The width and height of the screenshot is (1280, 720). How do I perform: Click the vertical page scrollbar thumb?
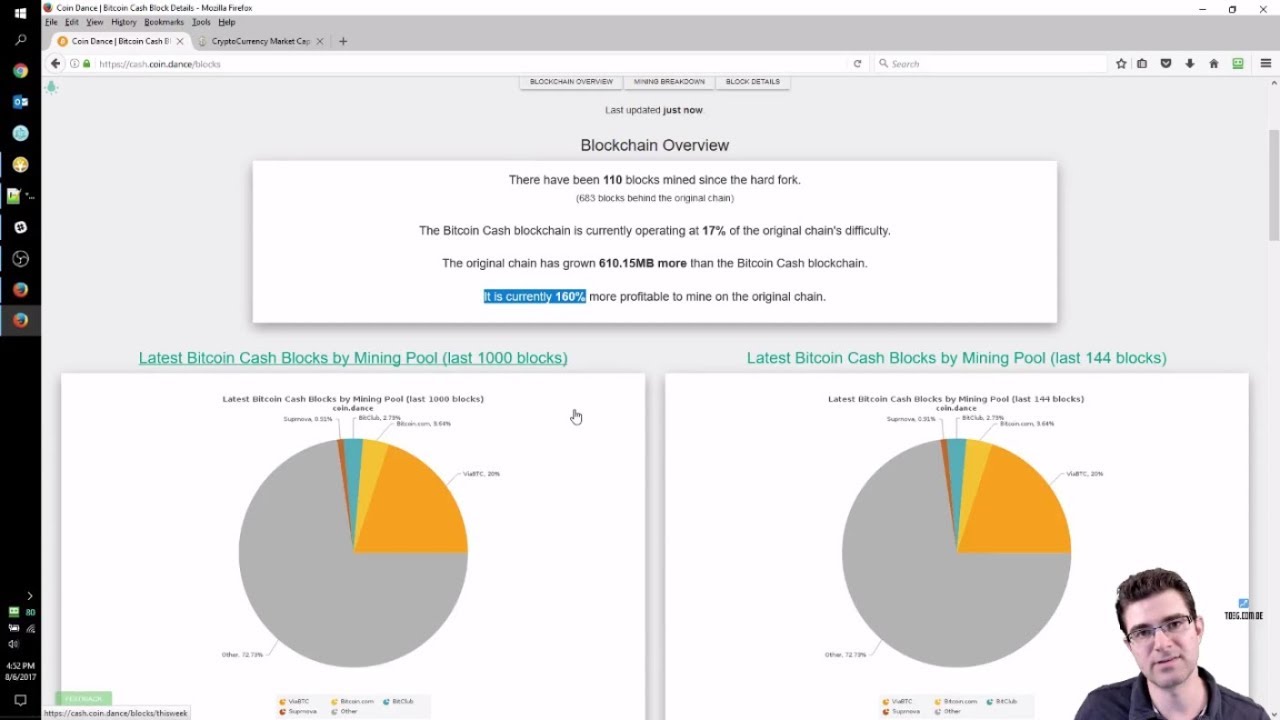(1274, 185)
